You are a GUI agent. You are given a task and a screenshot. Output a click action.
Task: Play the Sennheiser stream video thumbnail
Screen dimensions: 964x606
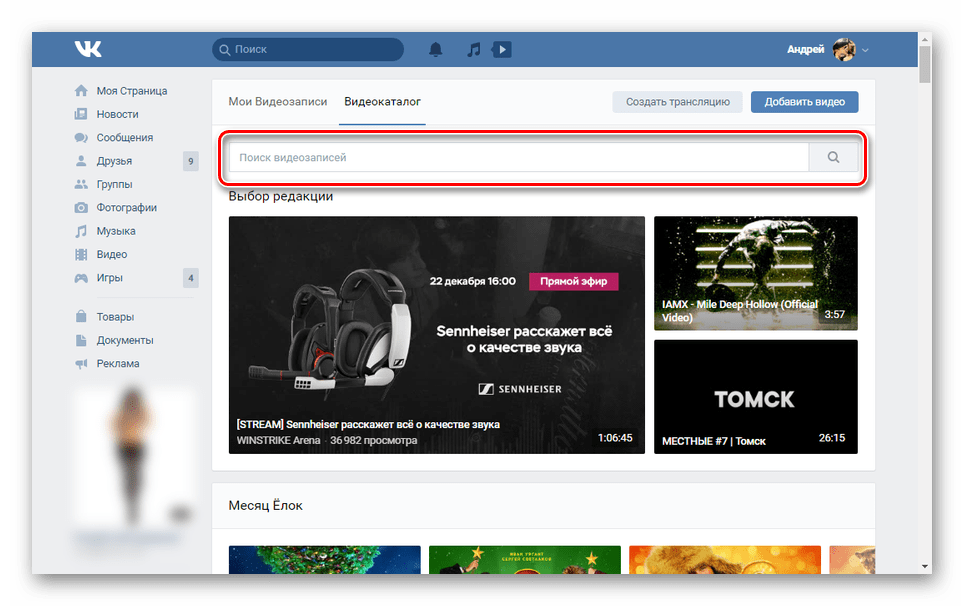tap(437, 335)
